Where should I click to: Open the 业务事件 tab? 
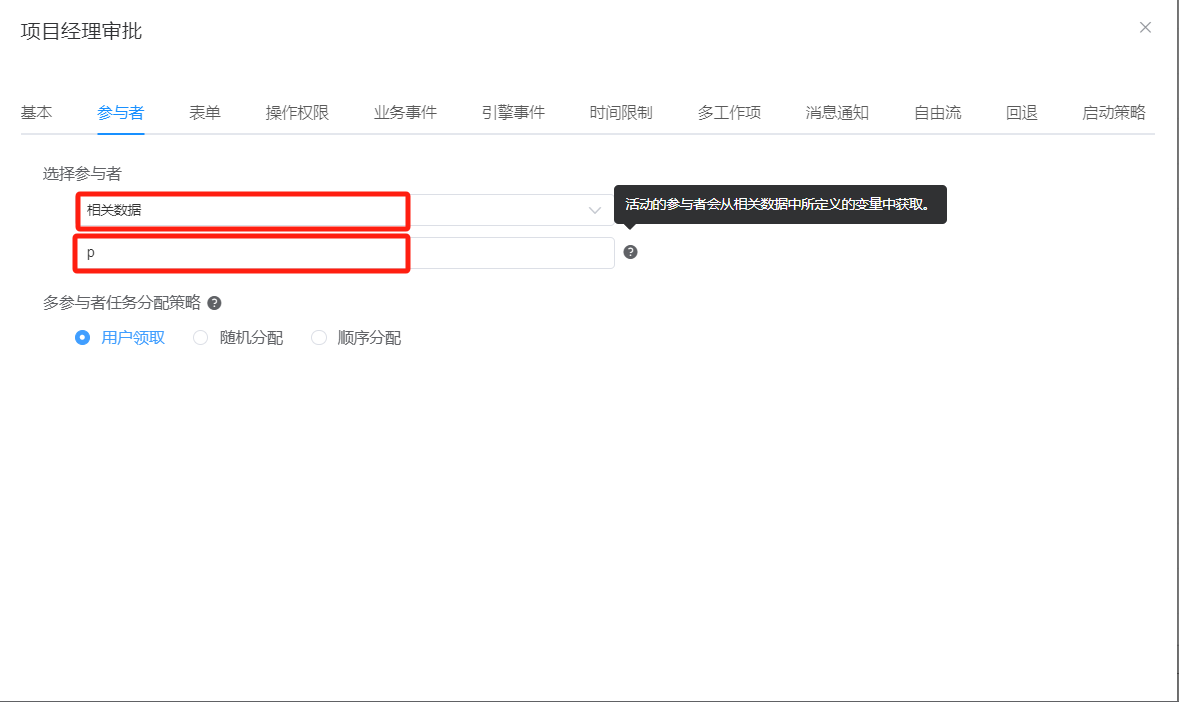coord(405,112)
